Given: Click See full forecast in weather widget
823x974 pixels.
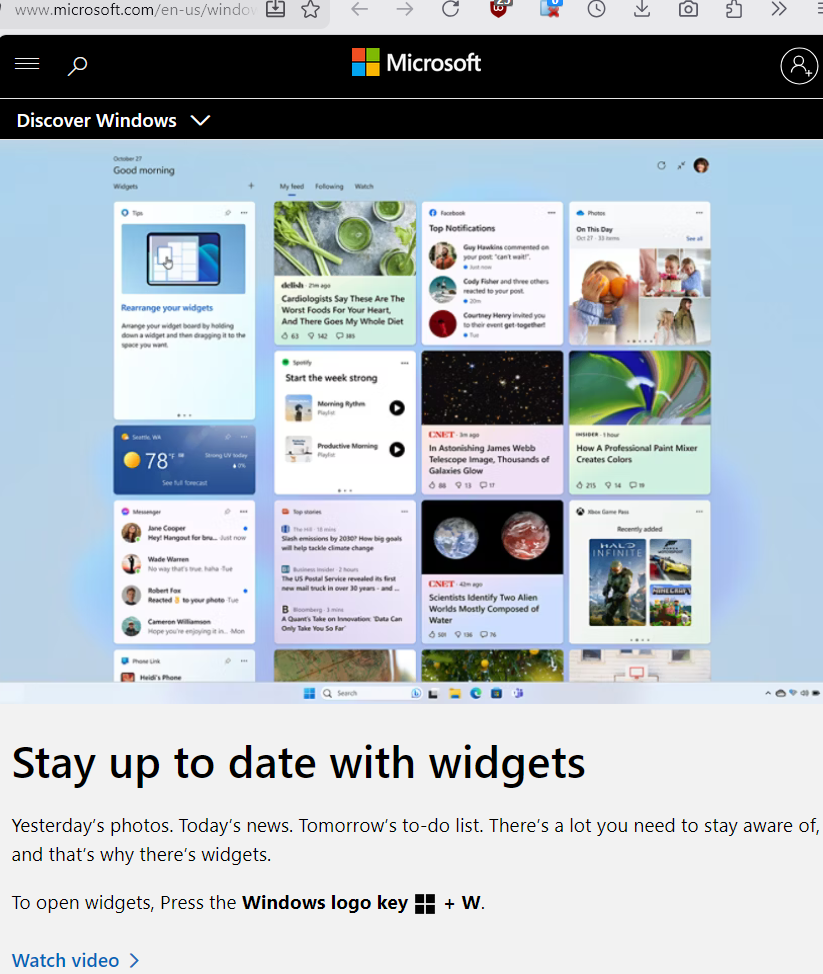Looking at the screenshot, I should click(x=184, y=483).
